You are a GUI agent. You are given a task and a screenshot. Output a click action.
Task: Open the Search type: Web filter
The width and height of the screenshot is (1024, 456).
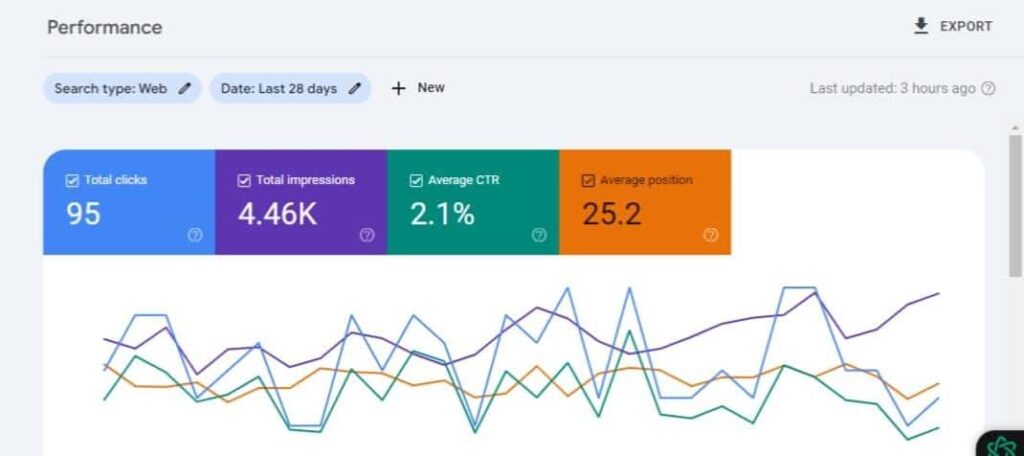pyautogui.click(x=111, y=88)
